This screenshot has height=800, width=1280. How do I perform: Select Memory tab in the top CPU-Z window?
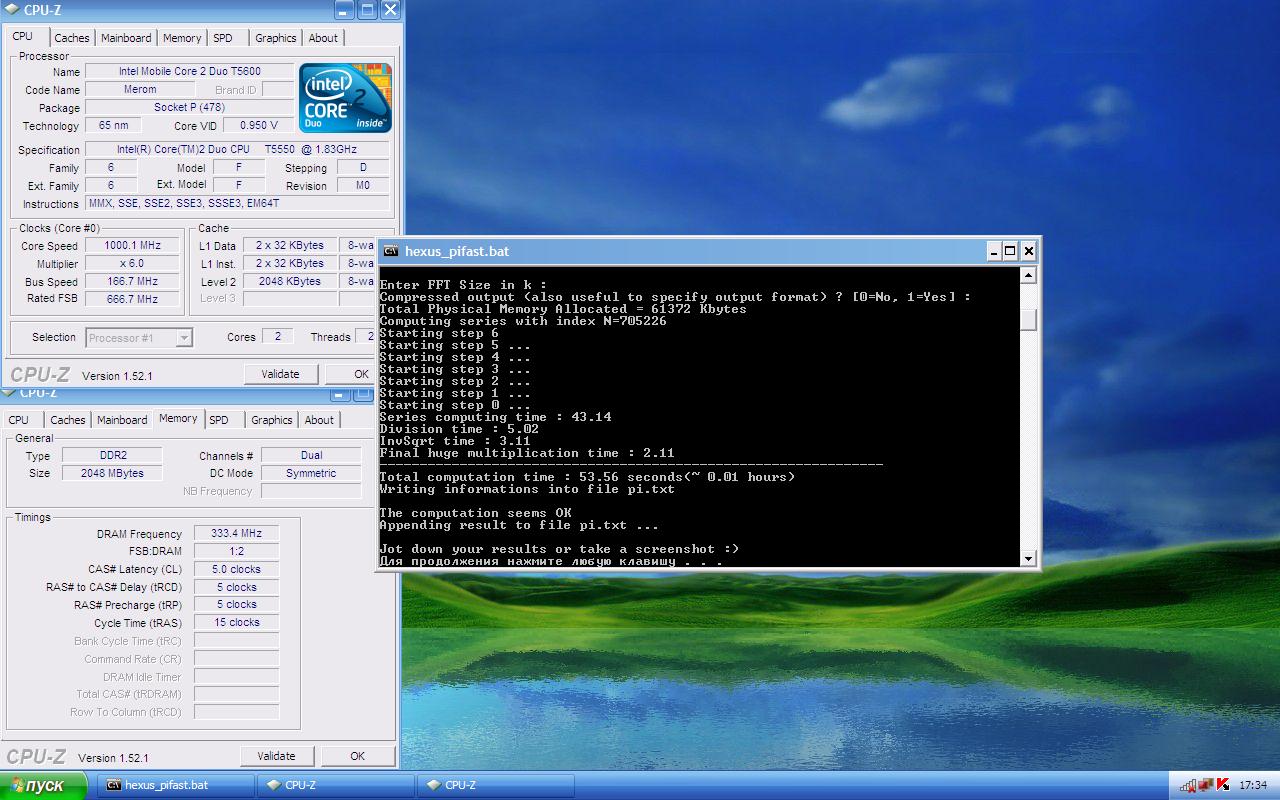182,38
